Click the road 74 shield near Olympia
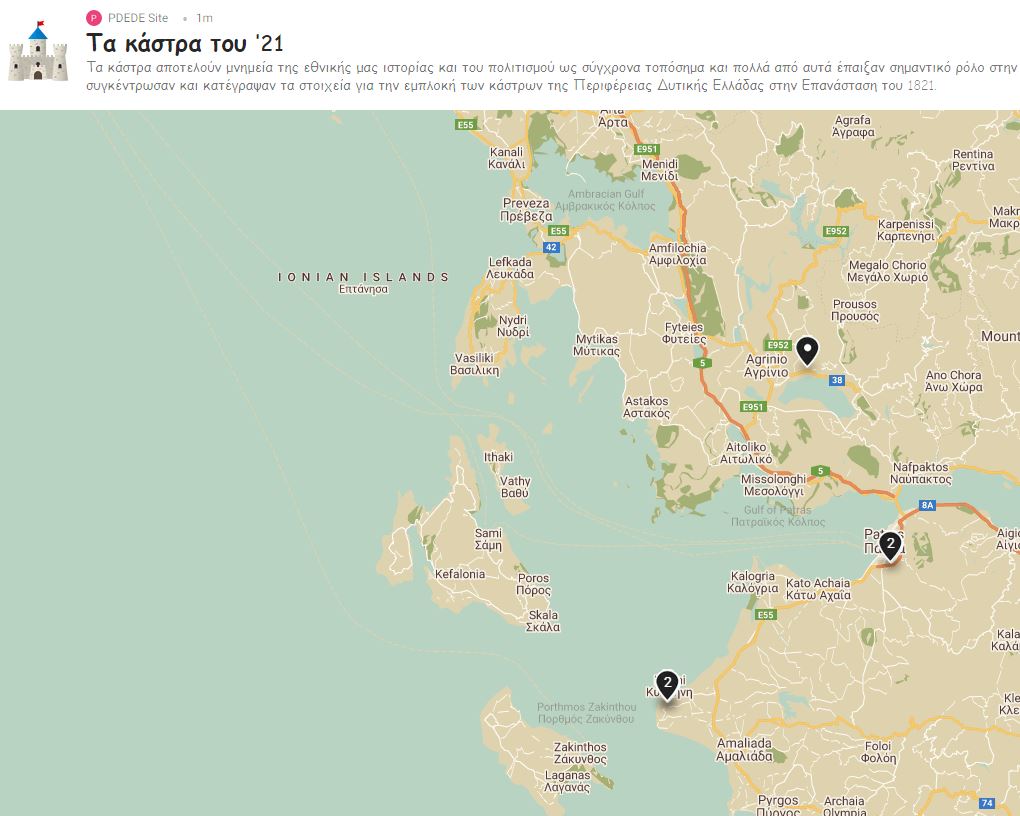The width and height of the screenshot is (1020, 816). [x=987, y=803]
